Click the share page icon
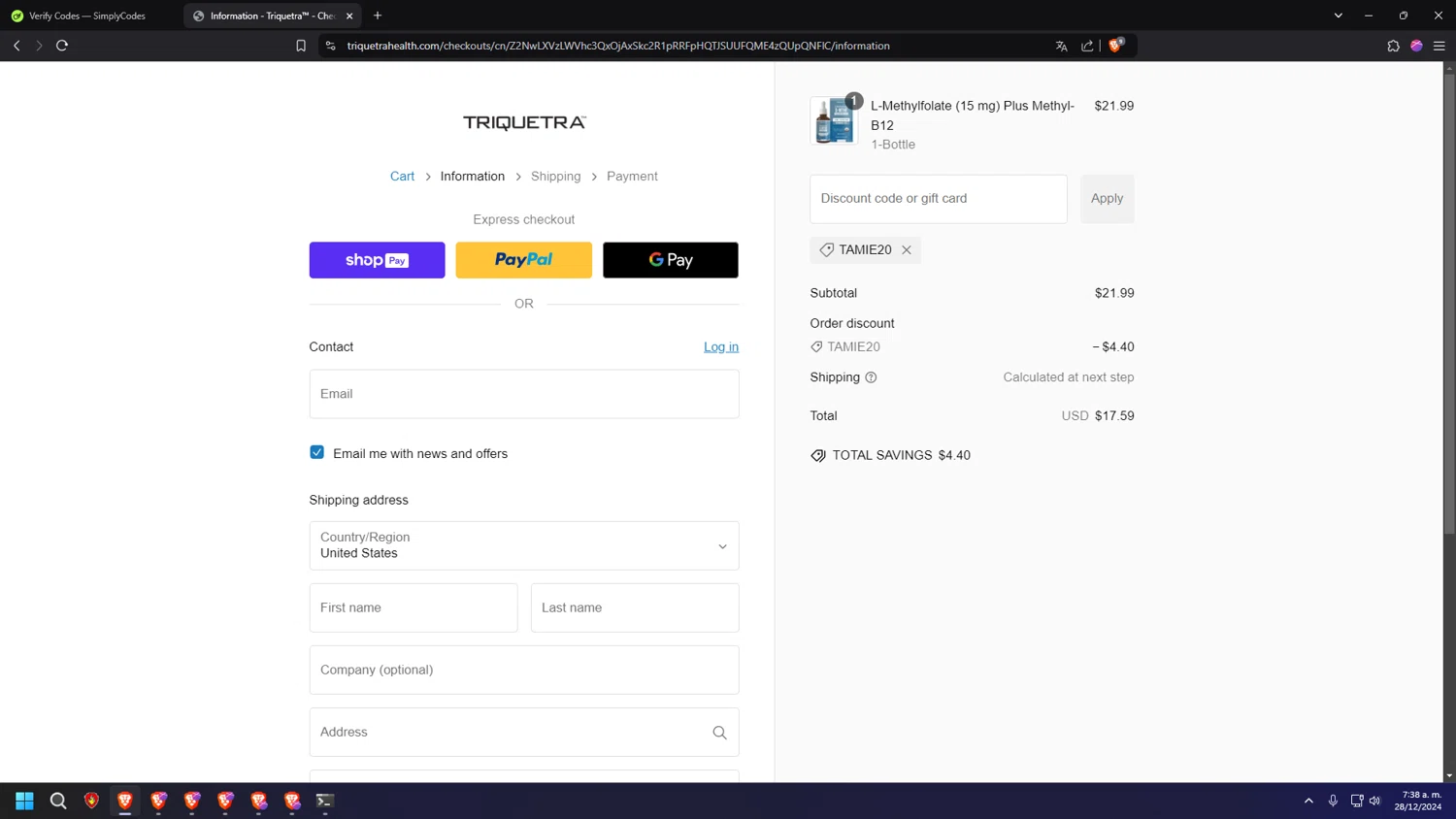The image size is (1456, 819). 1087,46
